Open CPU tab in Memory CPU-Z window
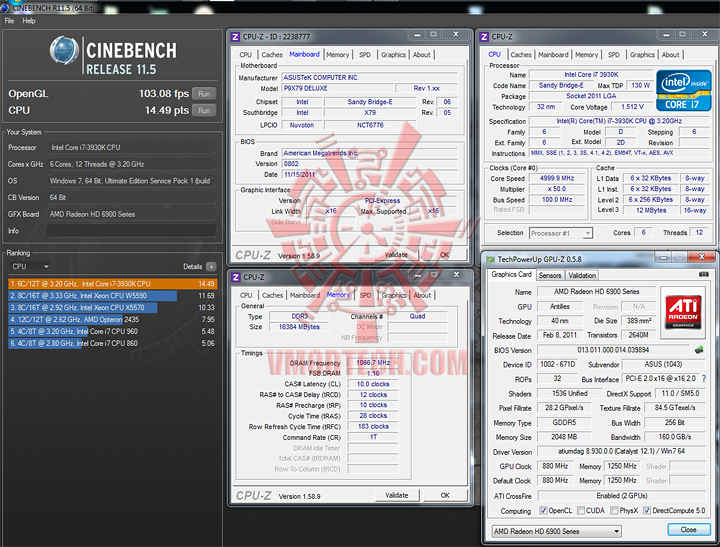 point(246,295)
